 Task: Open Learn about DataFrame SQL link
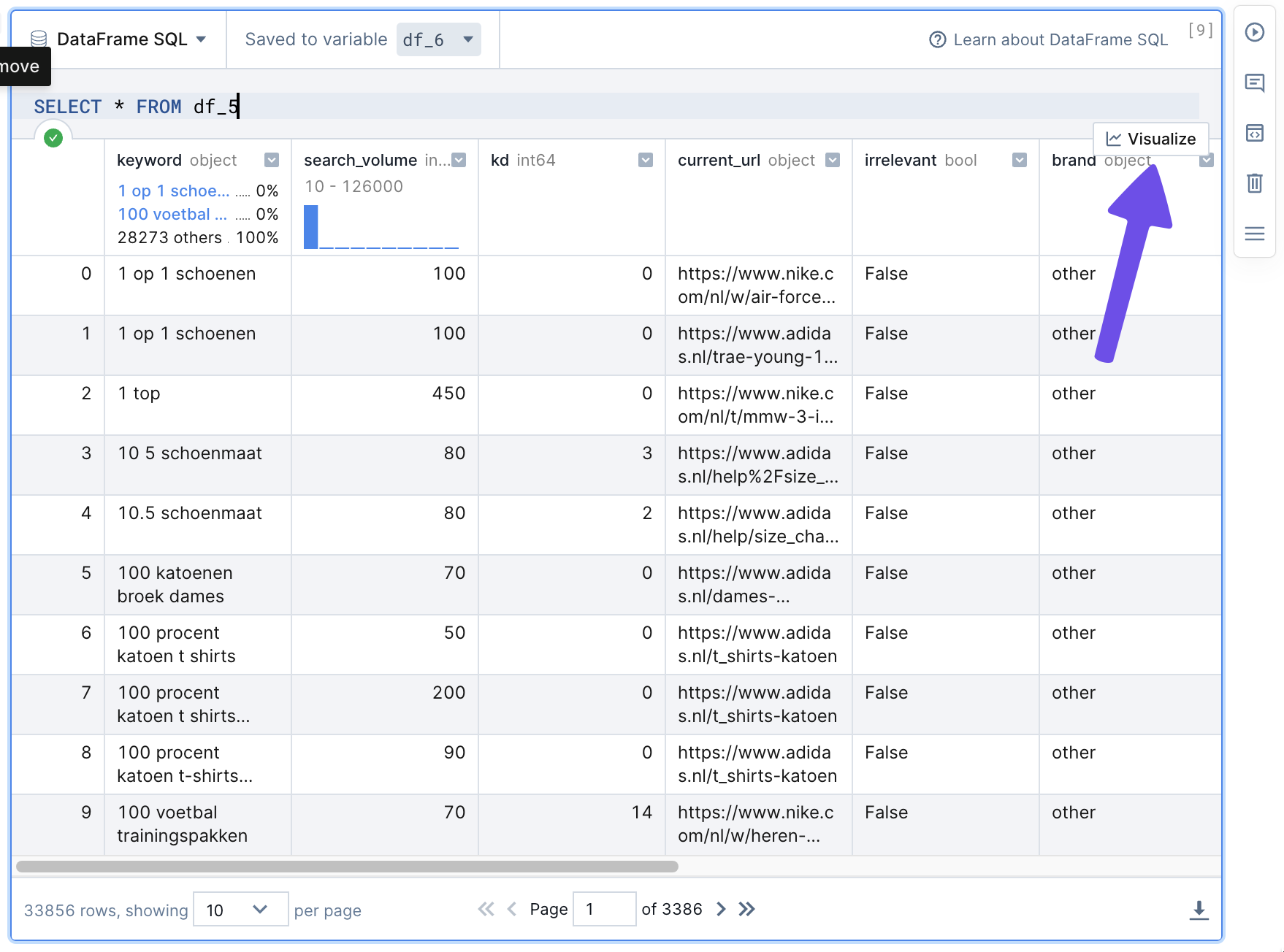click(1061, 39)
